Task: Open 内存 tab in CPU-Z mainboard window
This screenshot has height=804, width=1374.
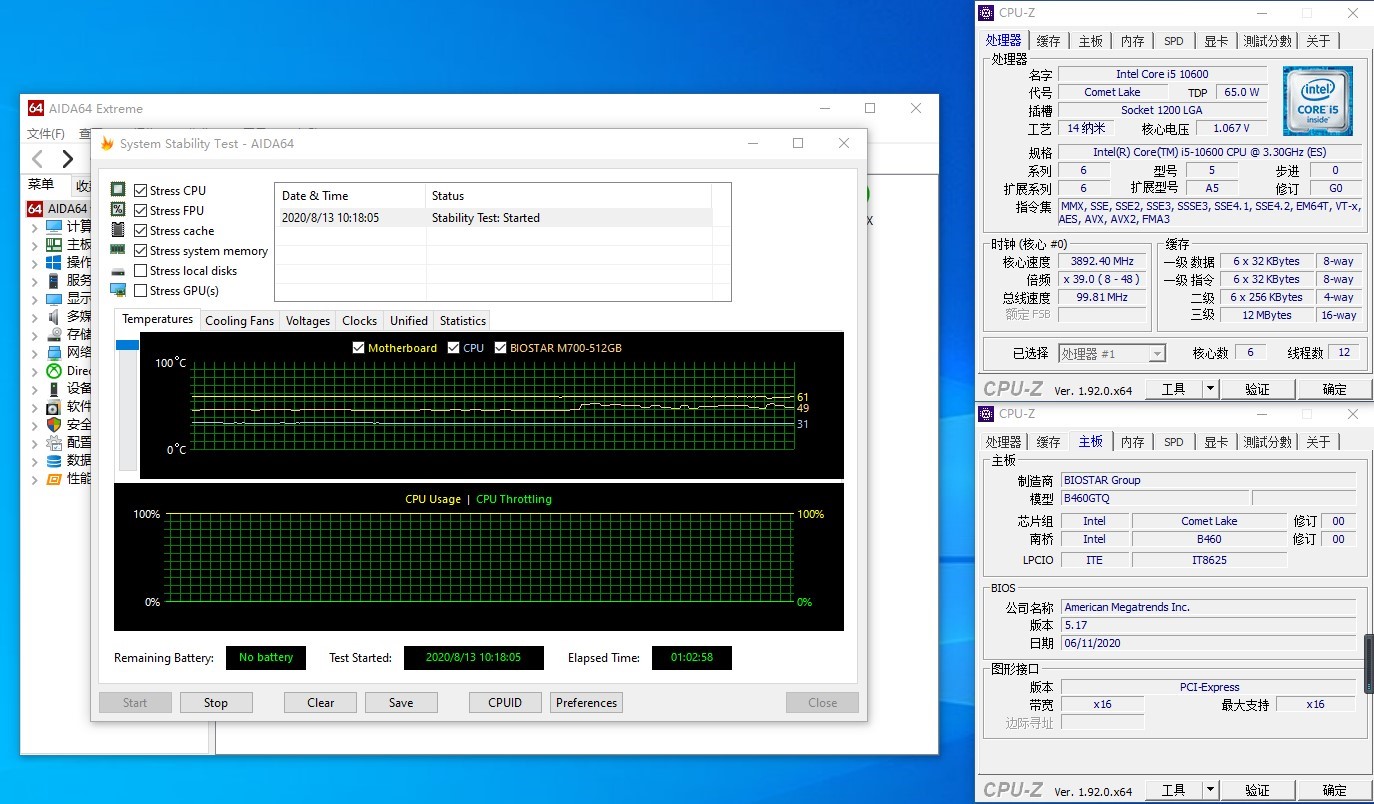Action: click(1132, 442)
